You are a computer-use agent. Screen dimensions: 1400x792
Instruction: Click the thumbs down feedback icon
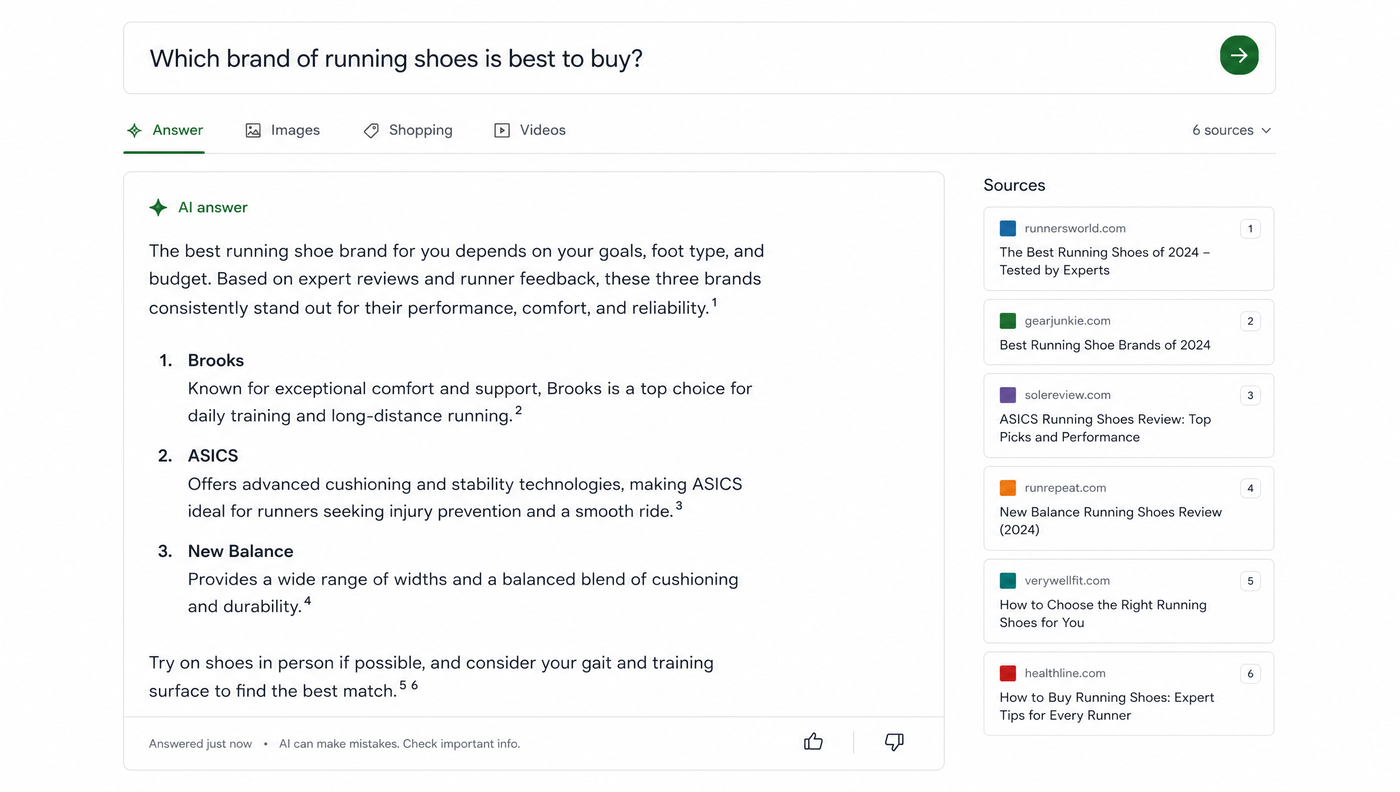(x=894, y=742)
